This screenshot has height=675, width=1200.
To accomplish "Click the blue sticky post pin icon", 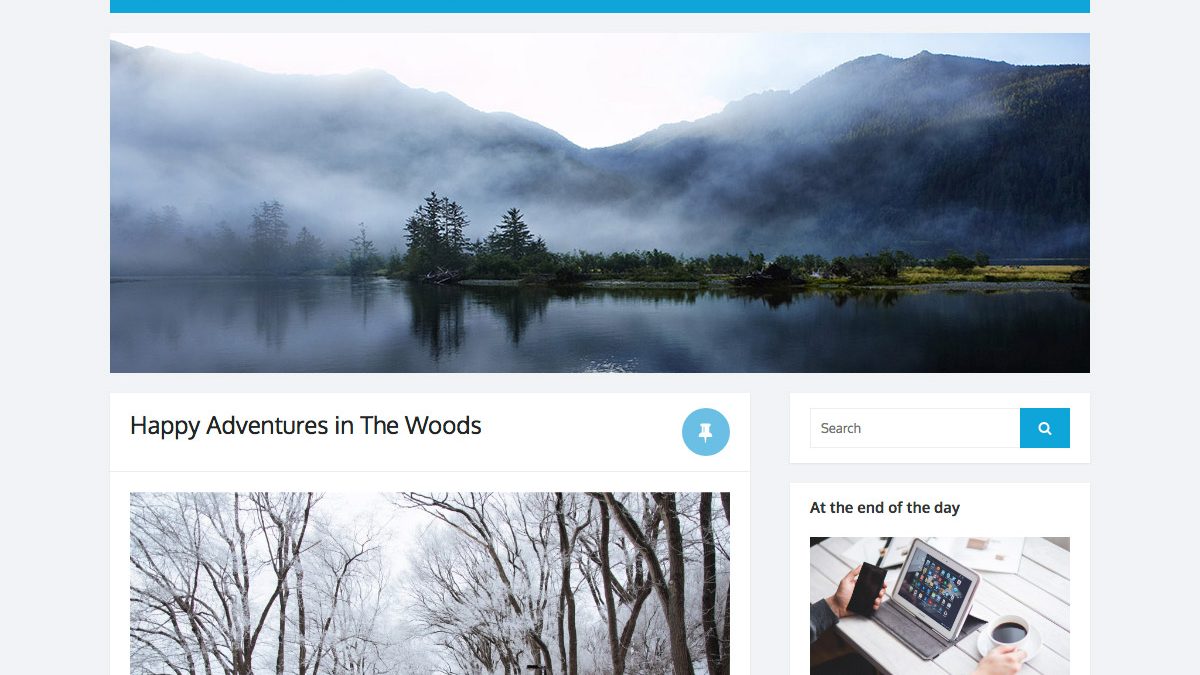I will click(x=706, y=432).
